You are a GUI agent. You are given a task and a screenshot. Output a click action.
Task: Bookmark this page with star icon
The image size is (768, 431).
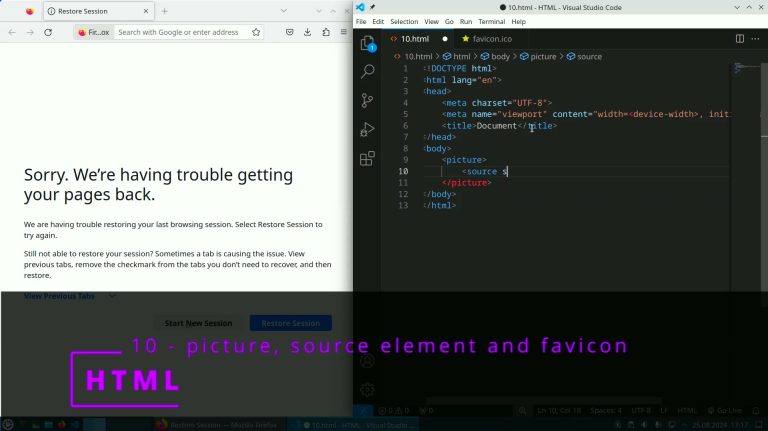pyautogui.click(x=256, y=32)
